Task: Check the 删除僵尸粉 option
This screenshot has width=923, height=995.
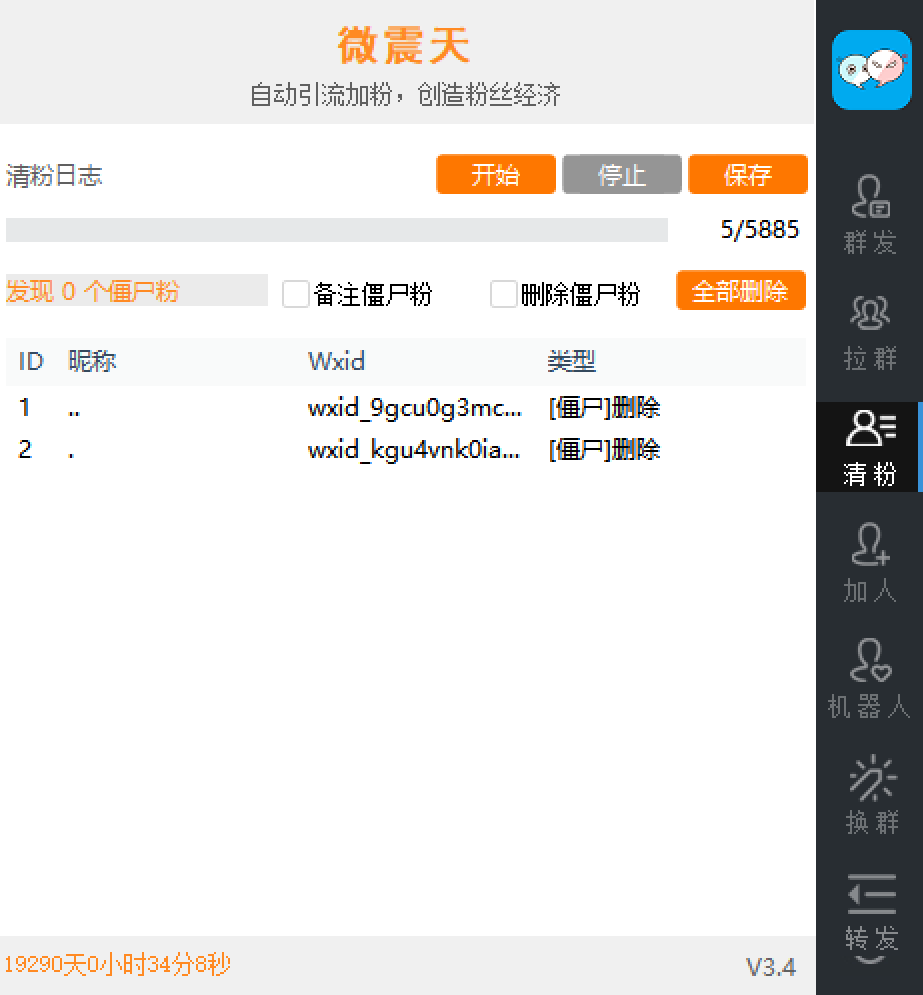Action: coord(504,293)
